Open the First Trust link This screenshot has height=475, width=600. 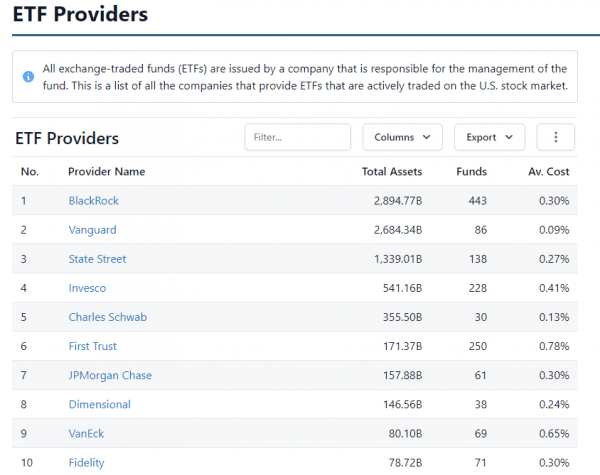(92, 346)
